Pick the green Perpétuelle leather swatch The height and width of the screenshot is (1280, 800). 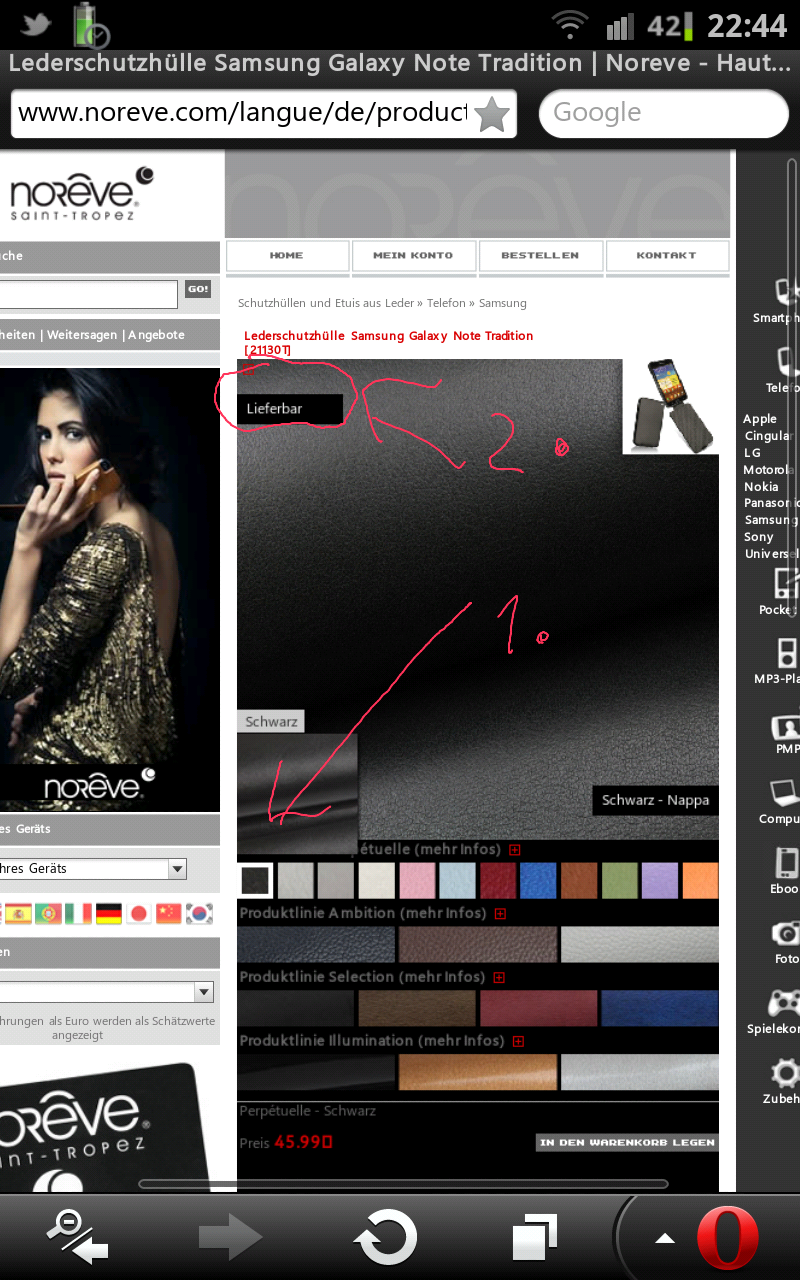619,881
